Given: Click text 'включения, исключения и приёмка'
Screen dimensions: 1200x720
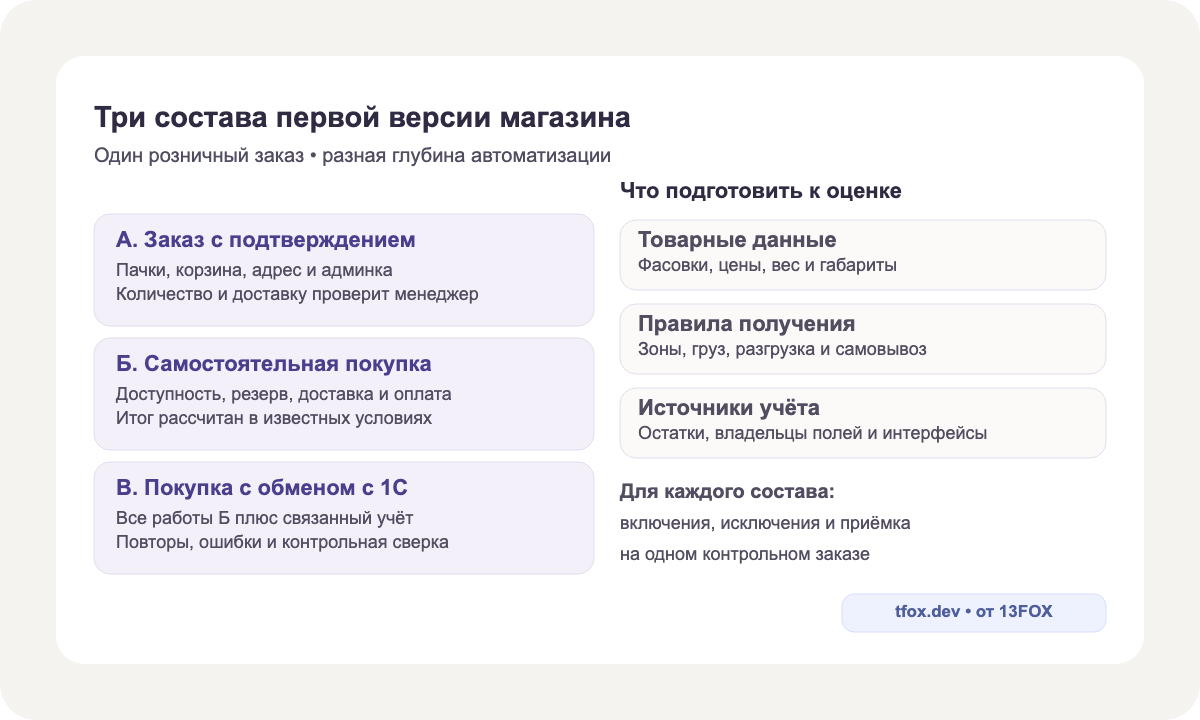Looking at the screenshot, I should pyautogui.click(x=765, y=523).
